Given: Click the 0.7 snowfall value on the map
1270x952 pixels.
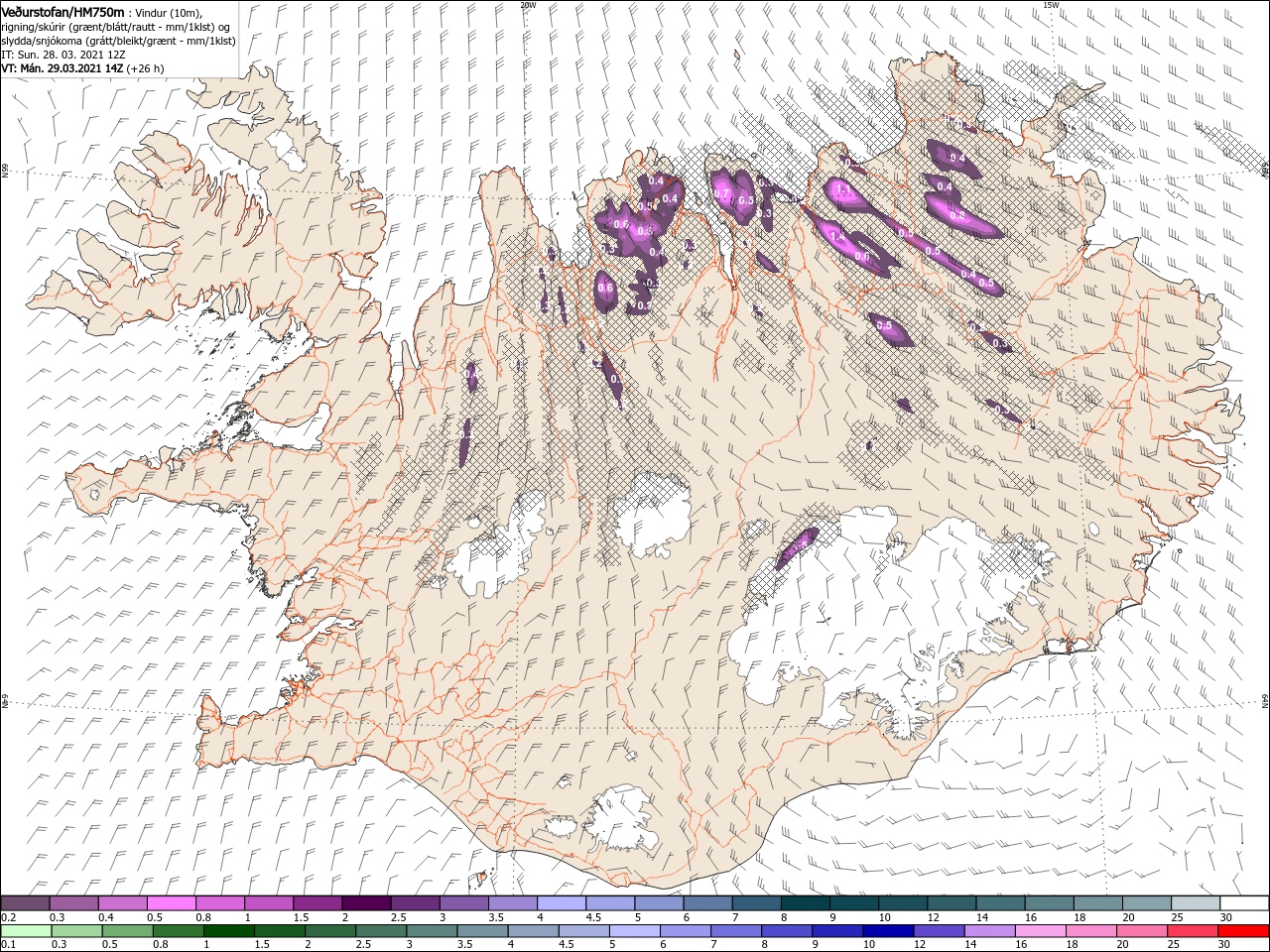Looking at the screenshot, I should click(x=722, y=192).
